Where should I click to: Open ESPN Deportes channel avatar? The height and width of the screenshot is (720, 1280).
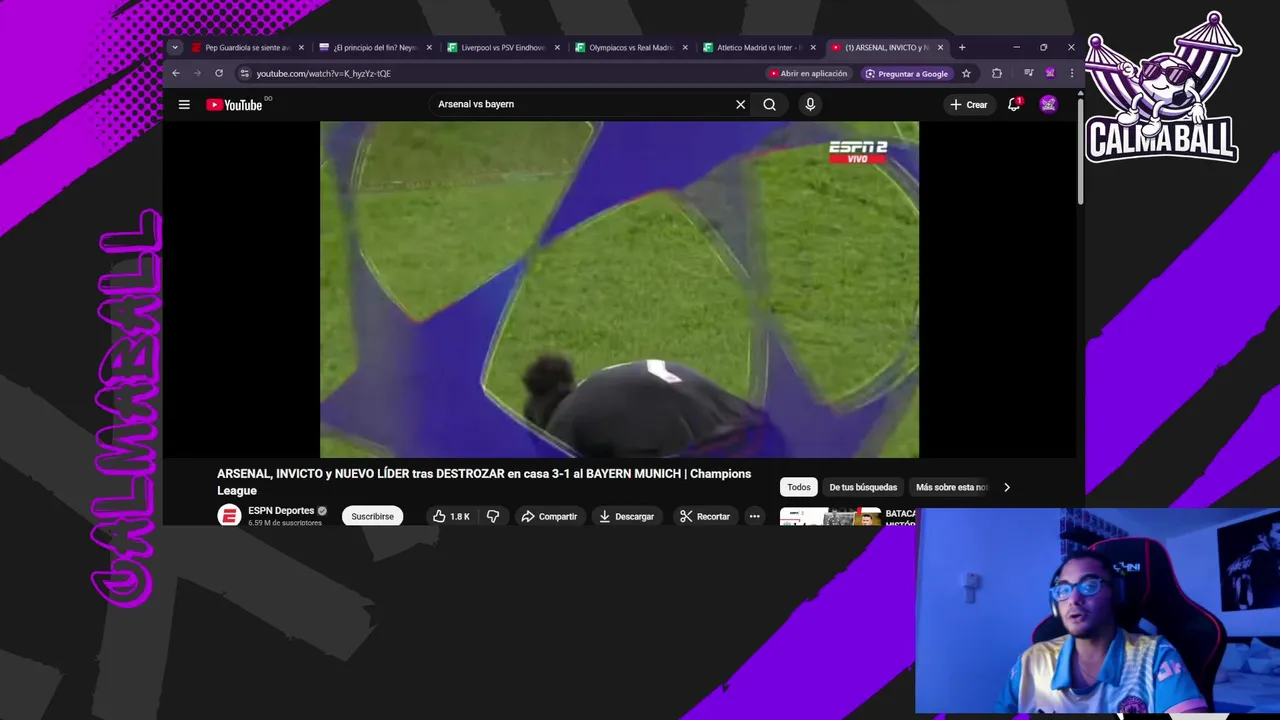(x=229, y=516)
